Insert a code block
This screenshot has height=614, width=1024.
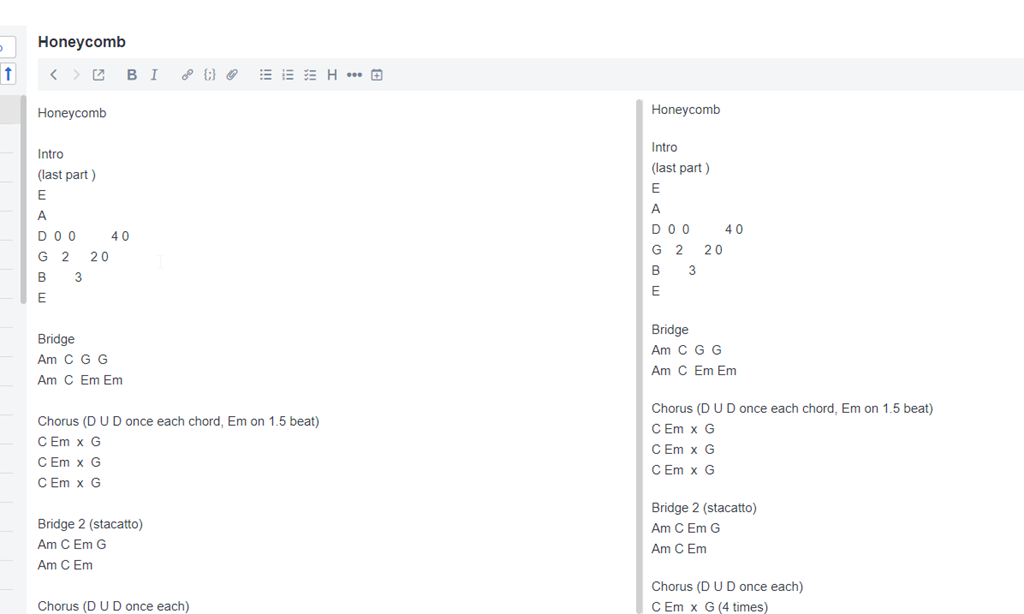[x=209, y=75]
